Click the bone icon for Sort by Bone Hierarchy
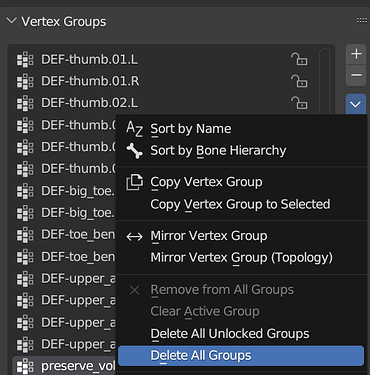The width and height of the screenshot is (370, 375). click(x=134, y=150)
